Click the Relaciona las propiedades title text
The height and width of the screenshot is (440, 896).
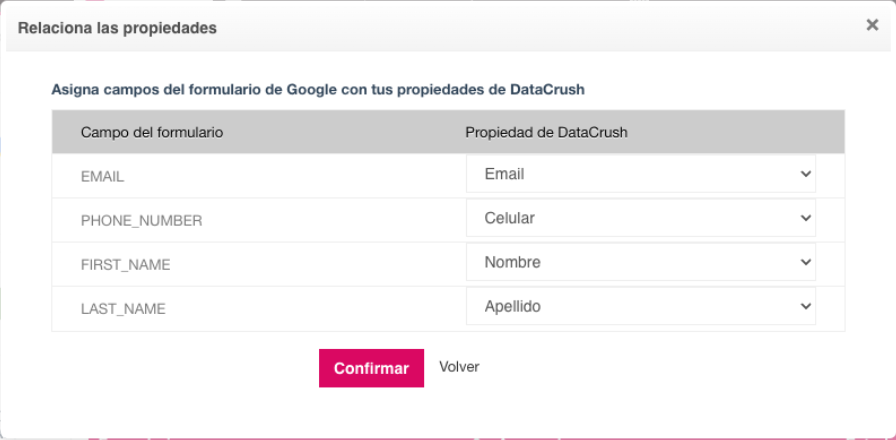[x=117, y=28]
